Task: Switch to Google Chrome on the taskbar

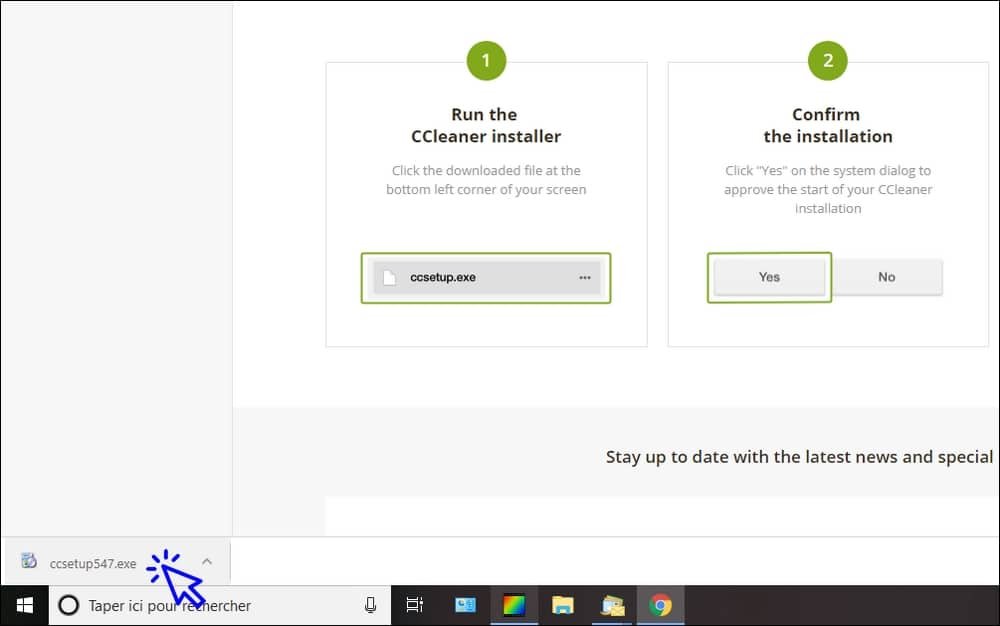Action: point(660,605)
